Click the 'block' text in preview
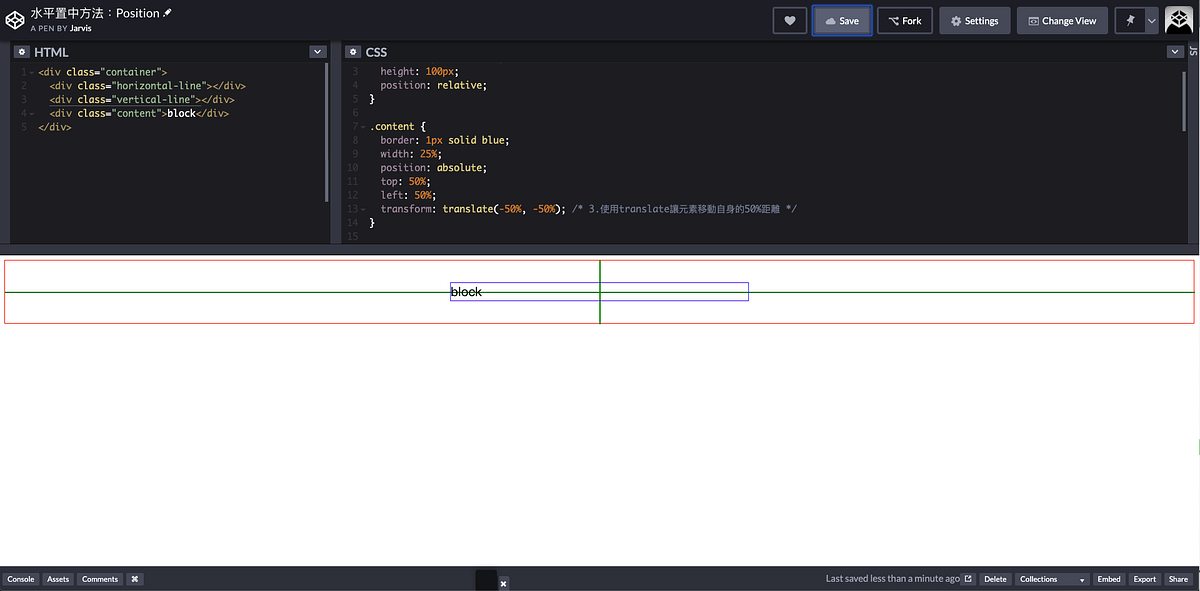1200x591 pixels. (466, 292)
